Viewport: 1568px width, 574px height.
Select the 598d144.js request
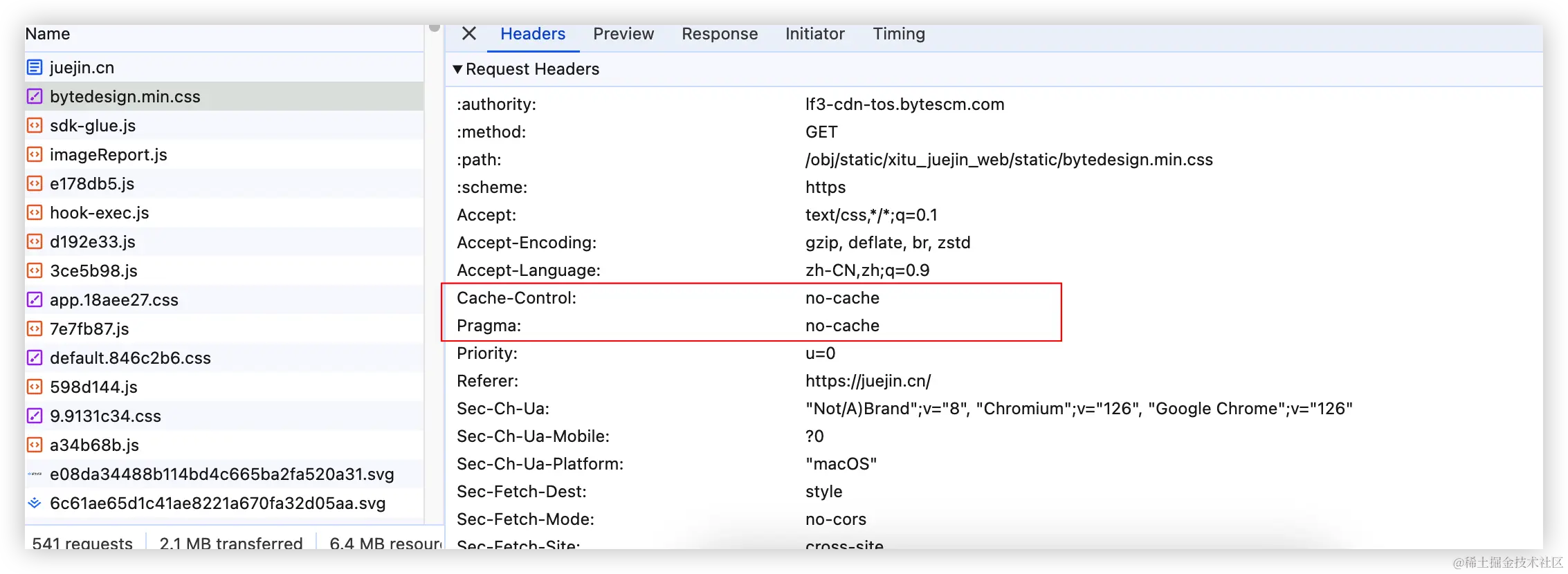pyautogui.click(x=224, y=387)
